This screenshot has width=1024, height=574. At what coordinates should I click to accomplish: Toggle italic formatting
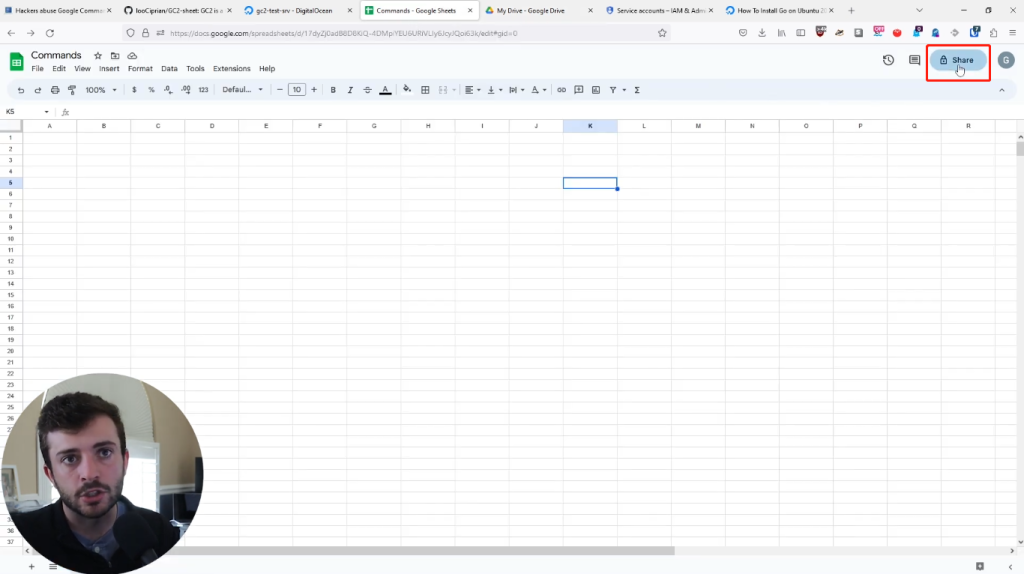[350, 90]
